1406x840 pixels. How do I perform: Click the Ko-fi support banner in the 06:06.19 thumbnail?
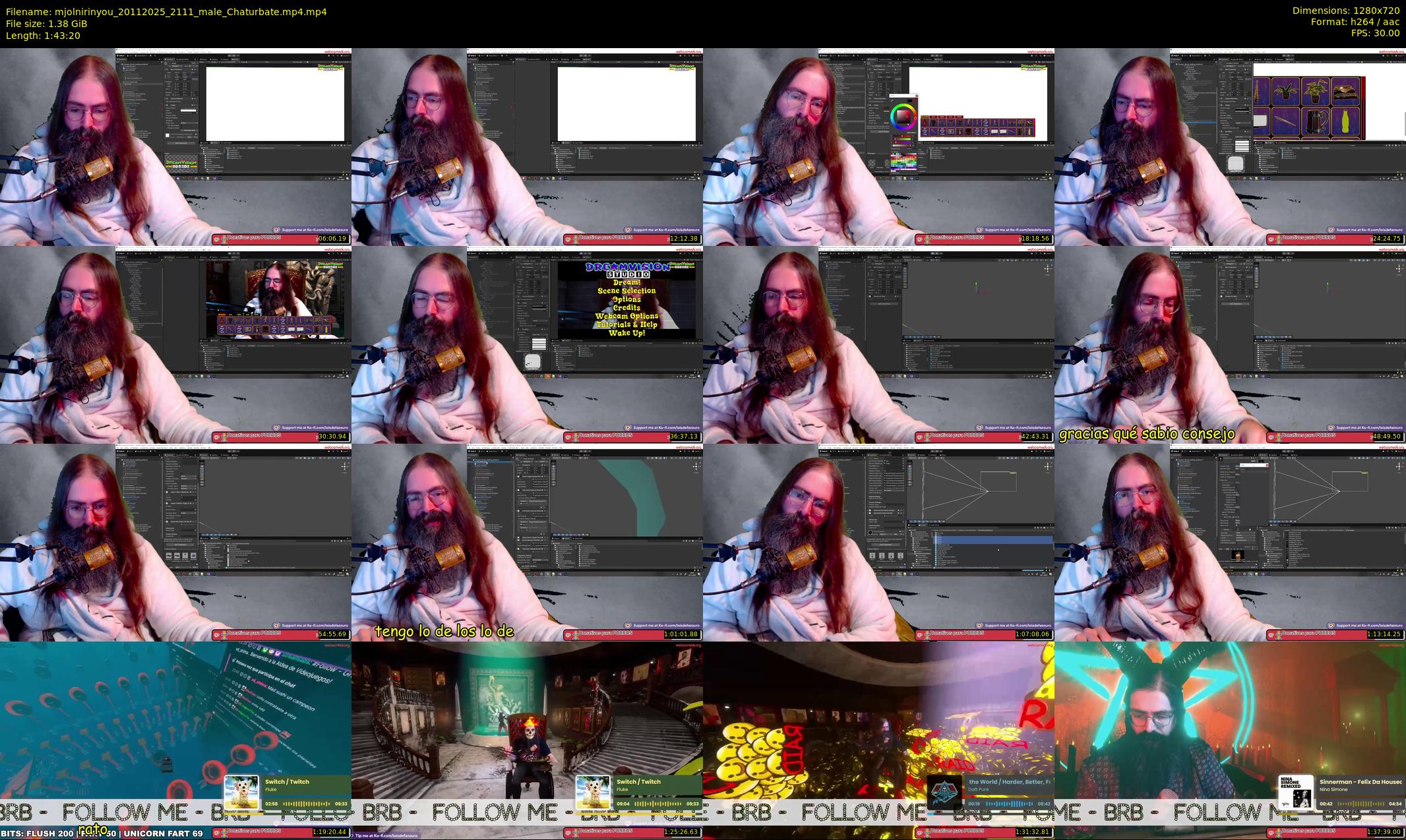(x=311, y=229)
